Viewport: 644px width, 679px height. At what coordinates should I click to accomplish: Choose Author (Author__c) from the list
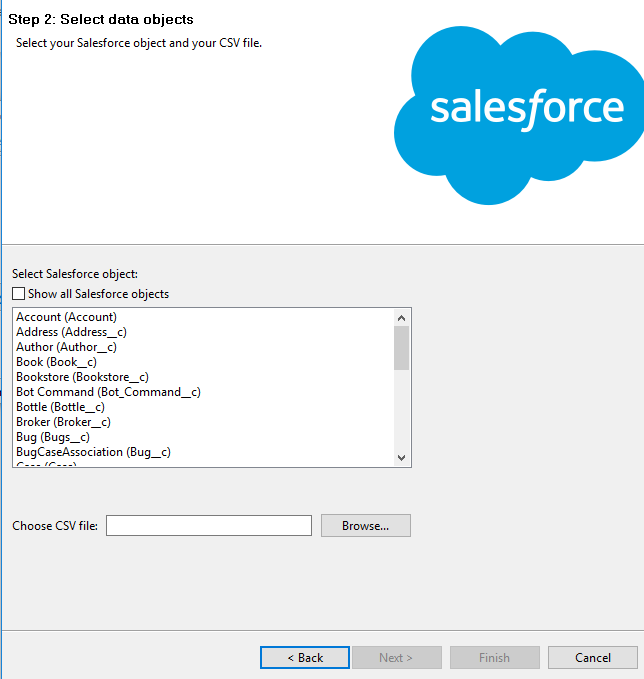[x=66, y=347]
